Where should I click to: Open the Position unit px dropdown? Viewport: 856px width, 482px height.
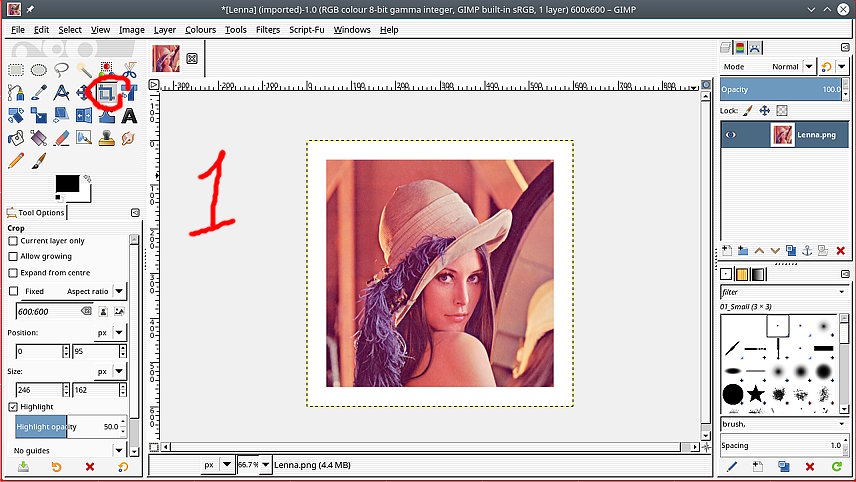[119, 332]
